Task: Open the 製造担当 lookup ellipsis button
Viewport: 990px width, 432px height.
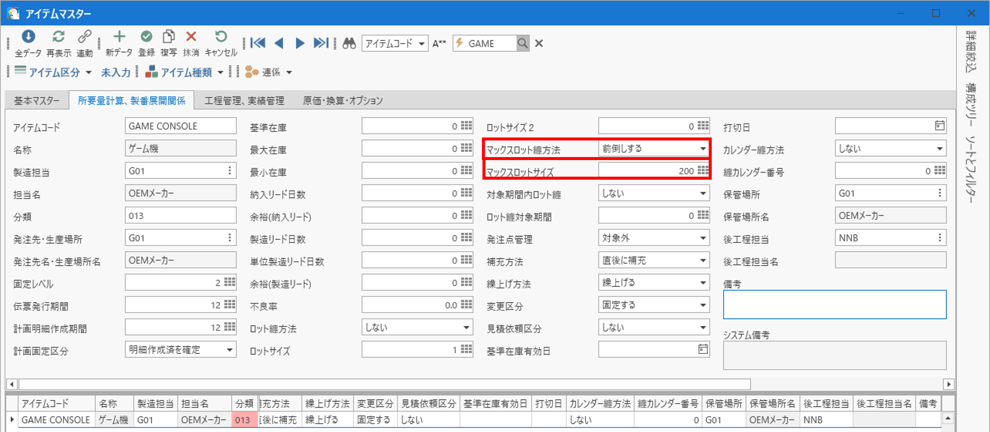Action: pos(230,171)
